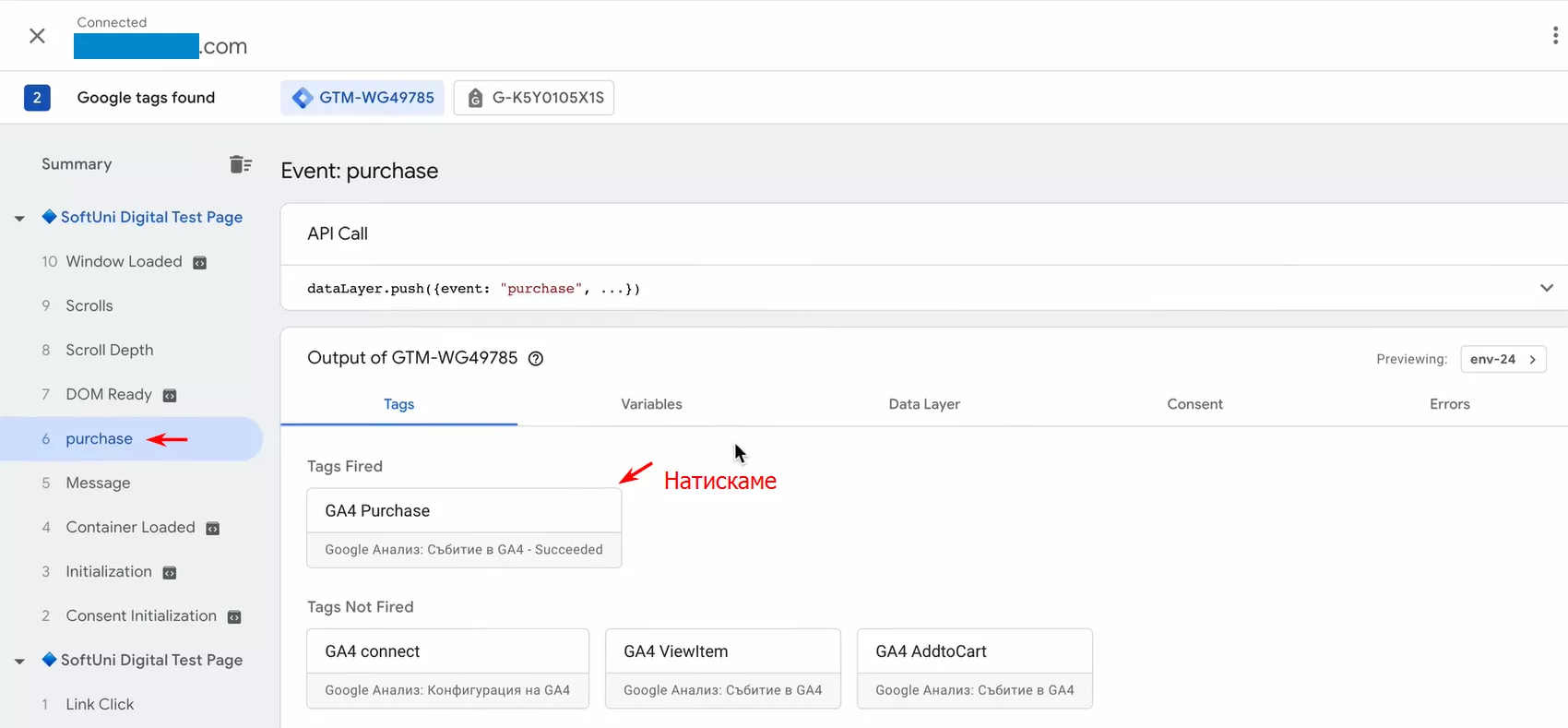Open the env-24 previewing environment selector
Viewport: 1568px width, 728px height.
[x=1503, y=359]
